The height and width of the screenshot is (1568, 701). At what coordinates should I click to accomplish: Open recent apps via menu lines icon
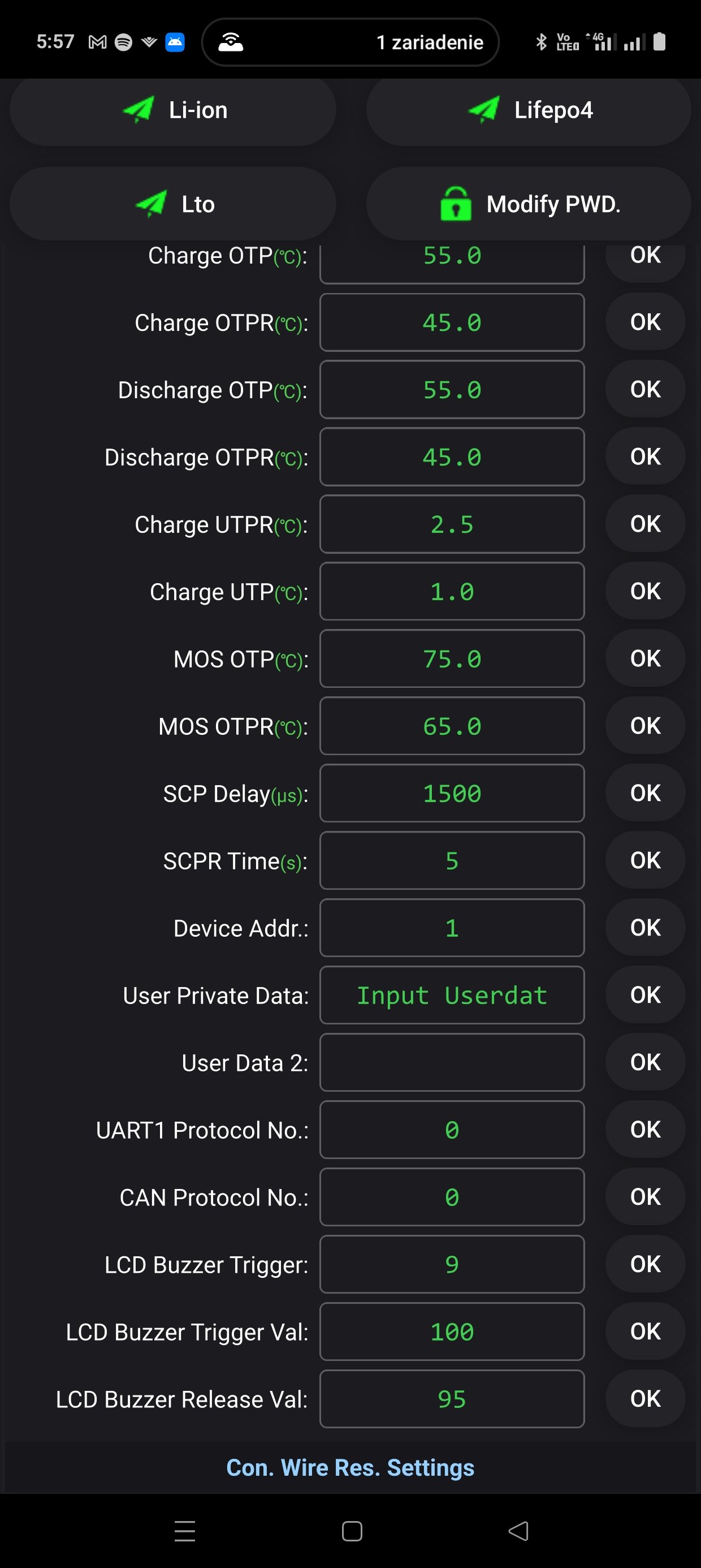click(x=184, y=1530)
